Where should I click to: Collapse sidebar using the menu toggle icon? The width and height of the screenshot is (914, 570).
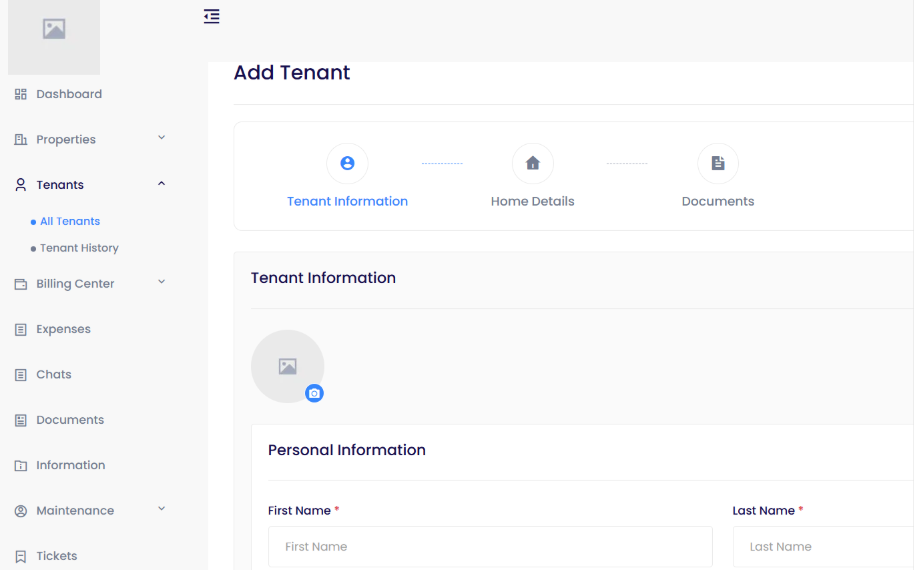(211, 16)
